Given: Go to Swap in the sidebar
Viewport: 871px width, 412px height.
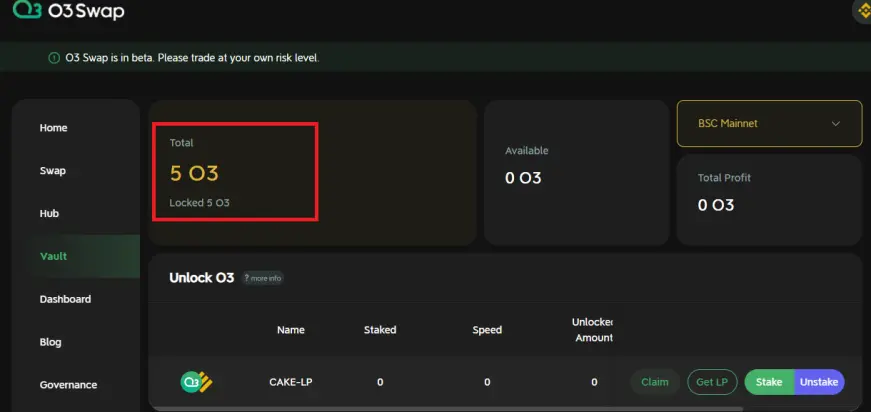Looking at the screenshot, I should 53,170.
